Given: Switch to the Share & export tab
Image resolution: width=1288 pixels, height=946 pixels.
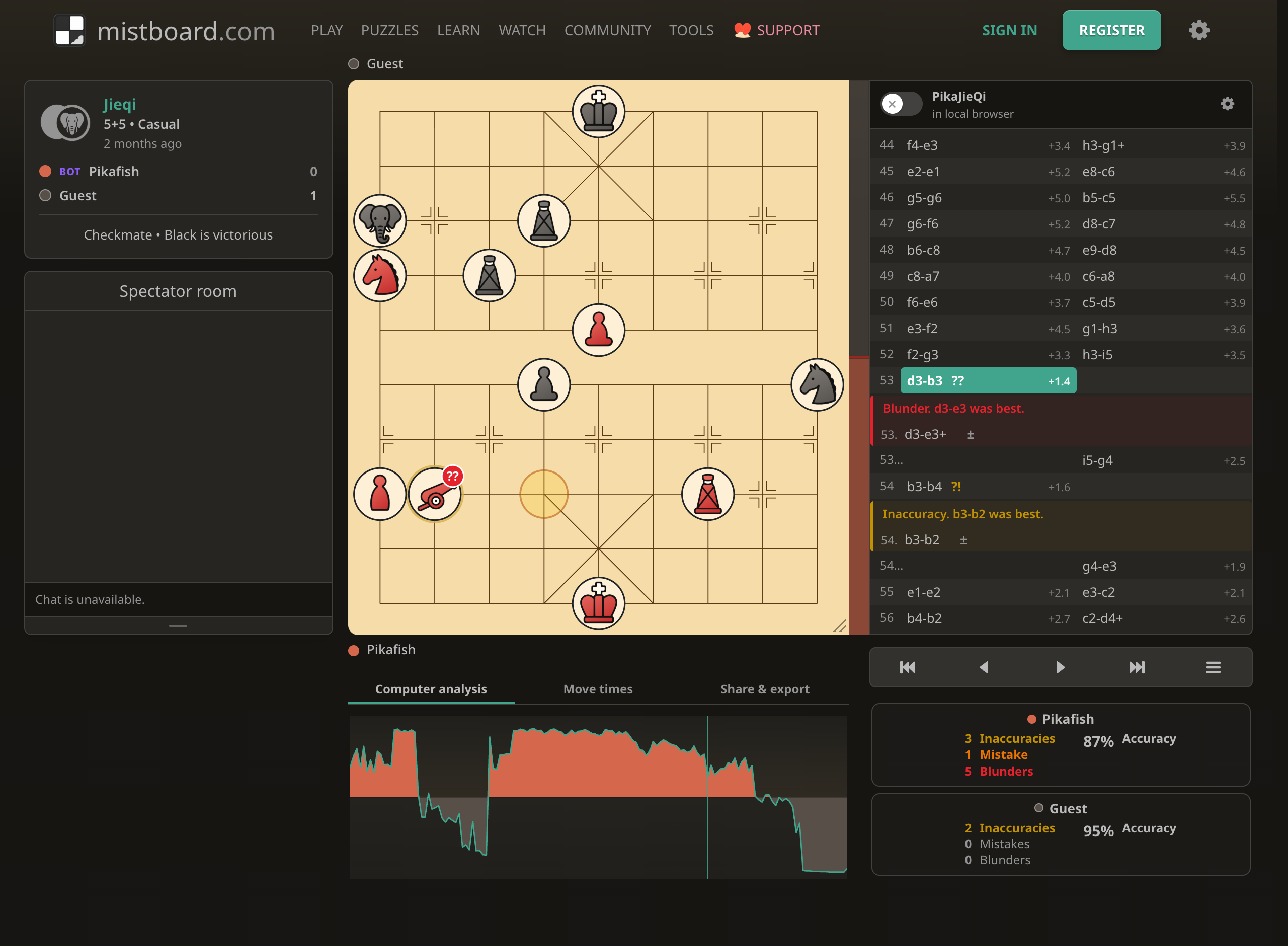Looking at the screenshot, I should 765,689.
